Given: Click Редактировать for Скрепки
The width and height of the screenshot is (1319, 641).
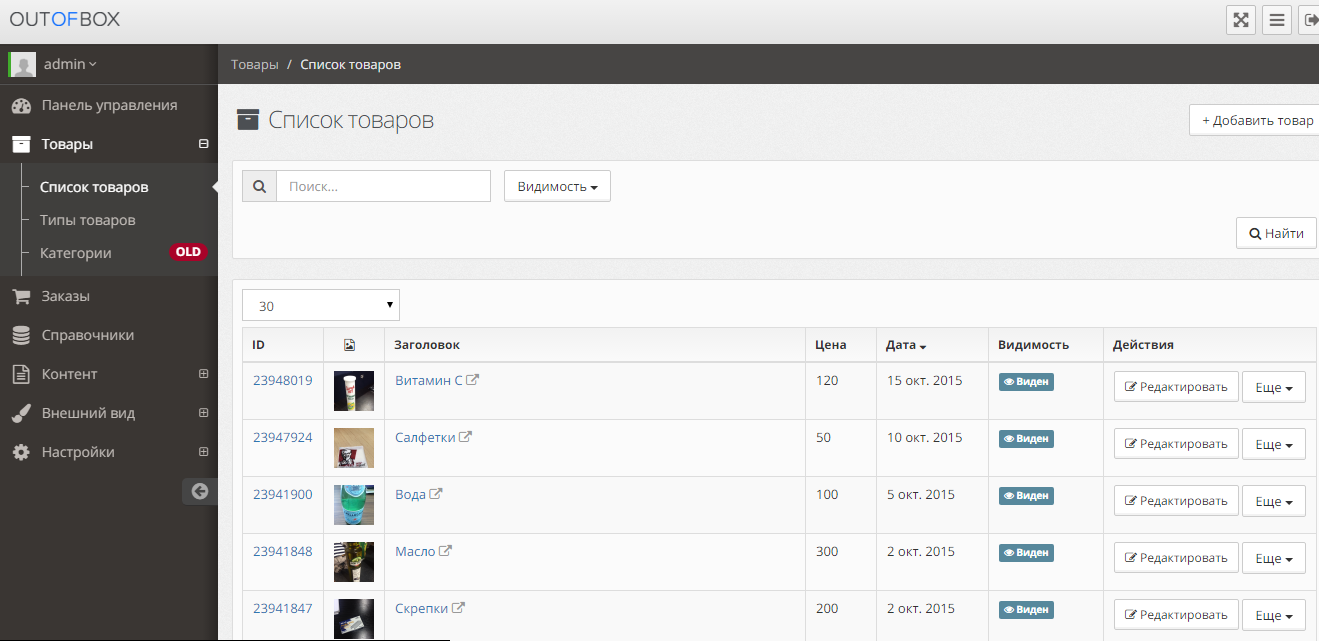Looking at the screenshot, I should coord(1176,613).
